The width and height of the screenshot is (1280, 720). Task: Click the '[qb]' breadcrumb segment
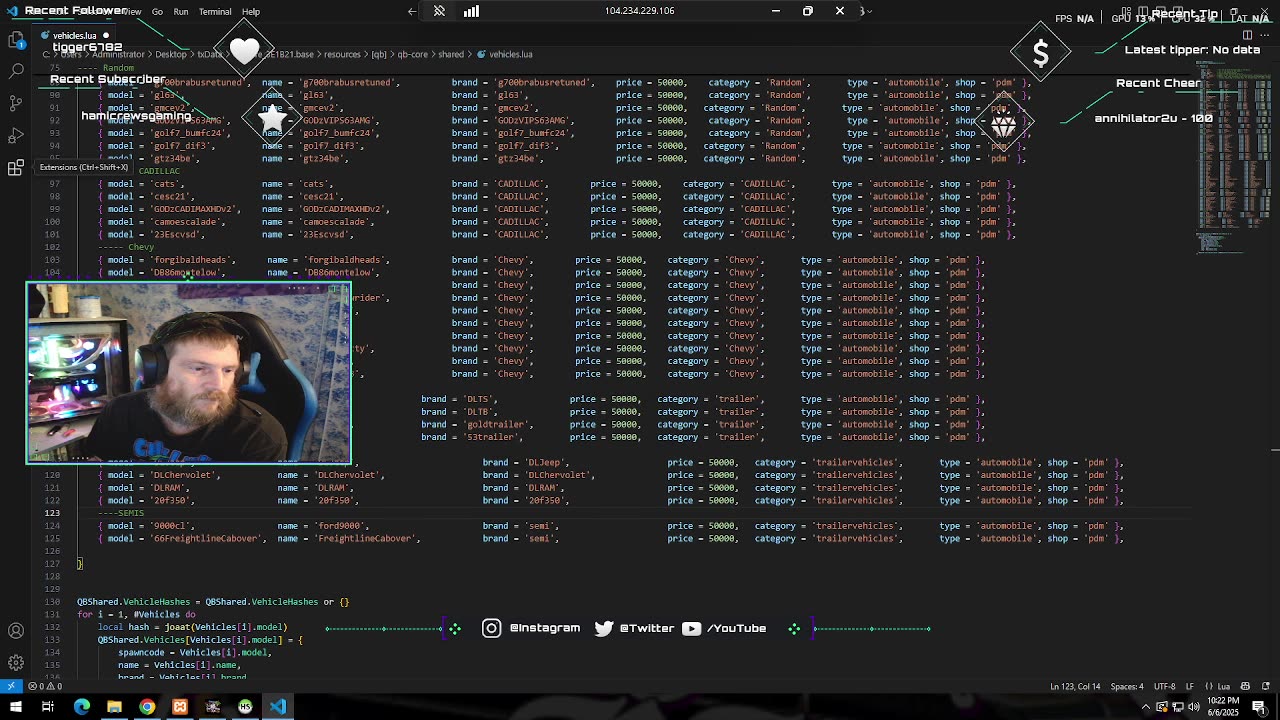379,54
